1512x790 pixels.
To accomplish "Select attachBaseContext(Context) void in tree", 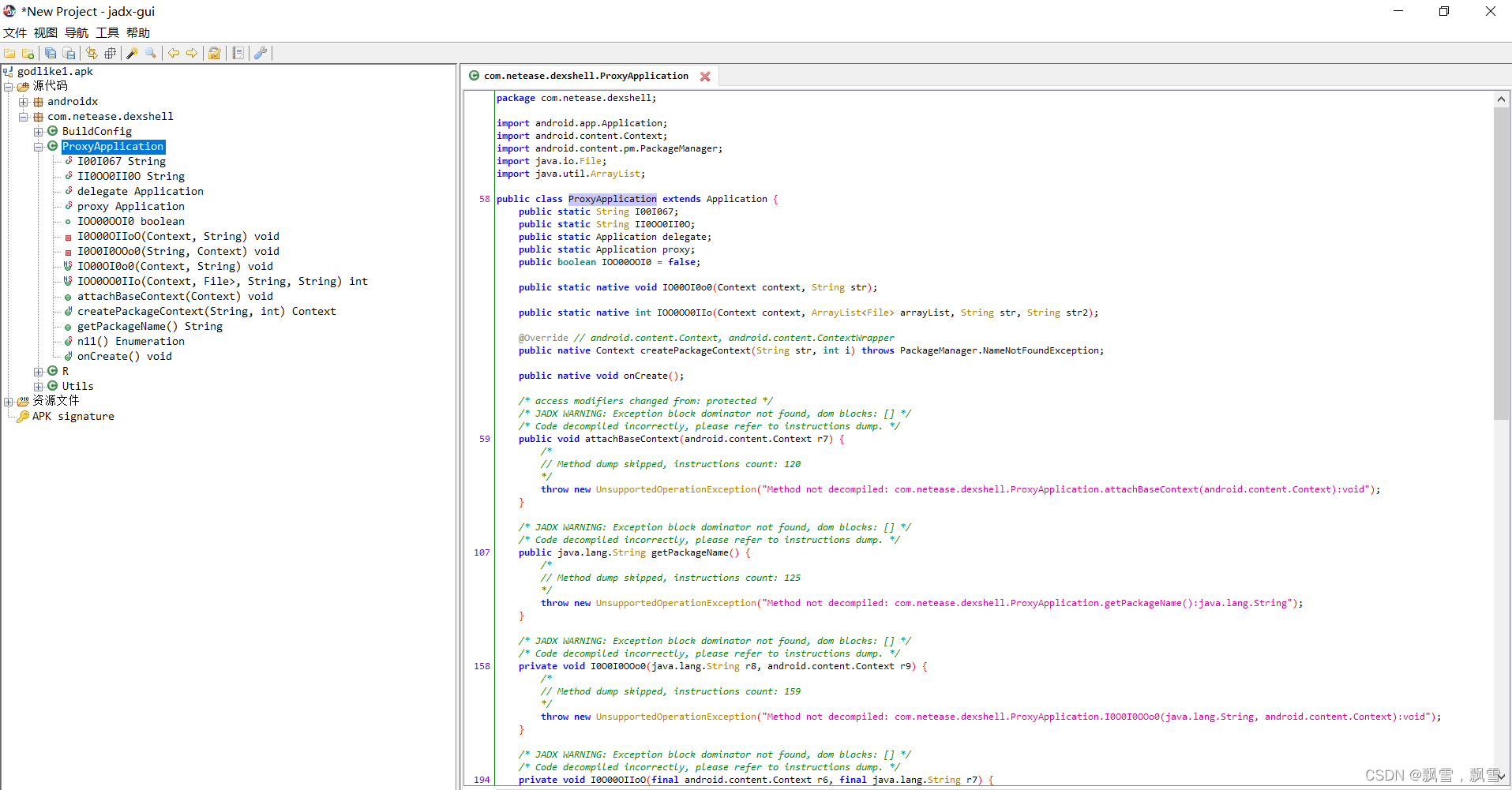I will pos(175,297).
